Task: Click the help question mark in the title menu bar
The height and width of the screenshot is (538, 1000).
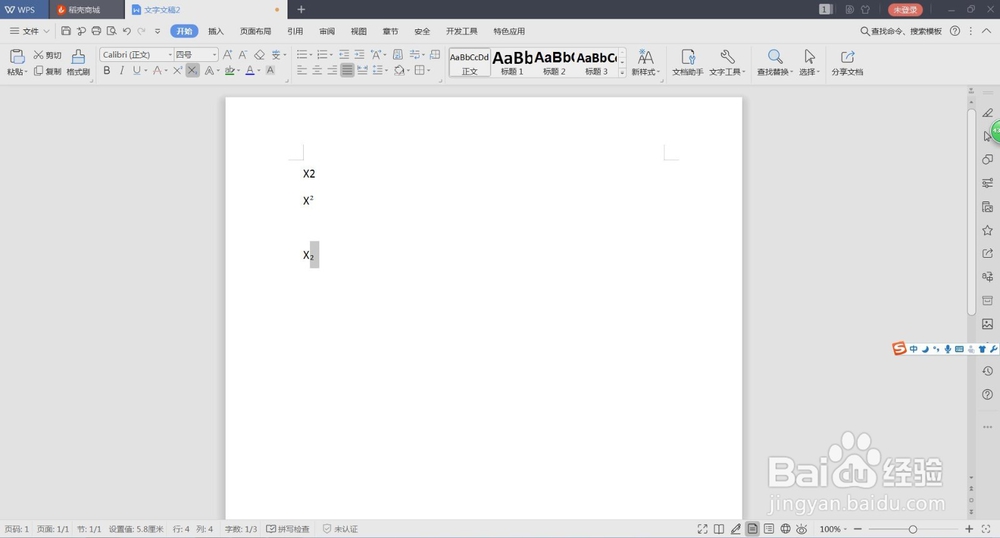Action: (x=955, y=31)
